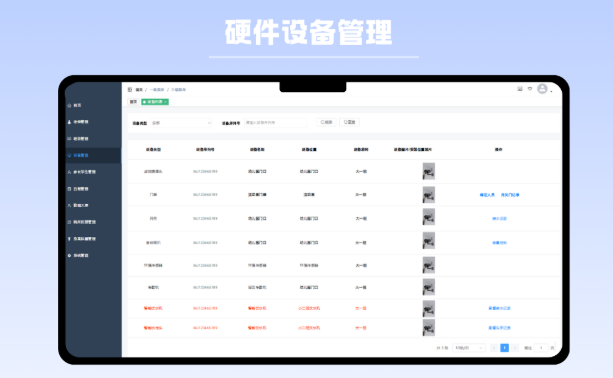Go to the previous page with the left arrow
613x378 pixels.
[x=494, y=348]
